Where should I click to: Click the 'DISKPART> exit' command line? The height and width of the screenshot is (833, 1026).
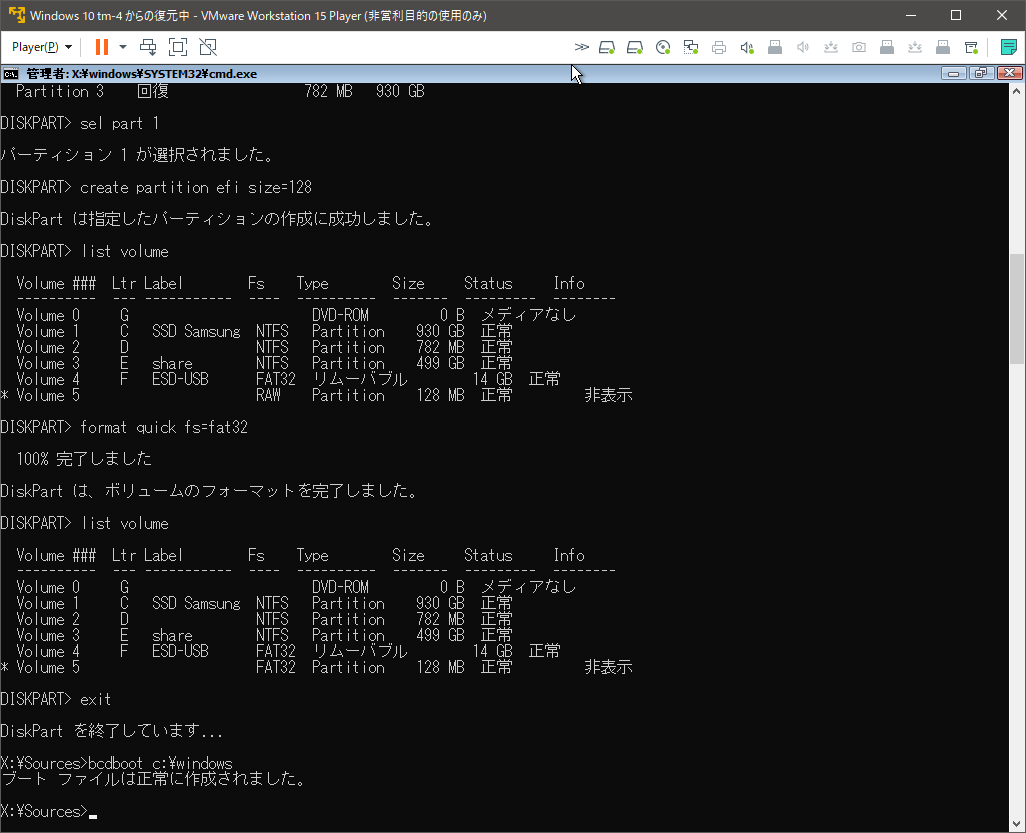[x=56, y=700]
